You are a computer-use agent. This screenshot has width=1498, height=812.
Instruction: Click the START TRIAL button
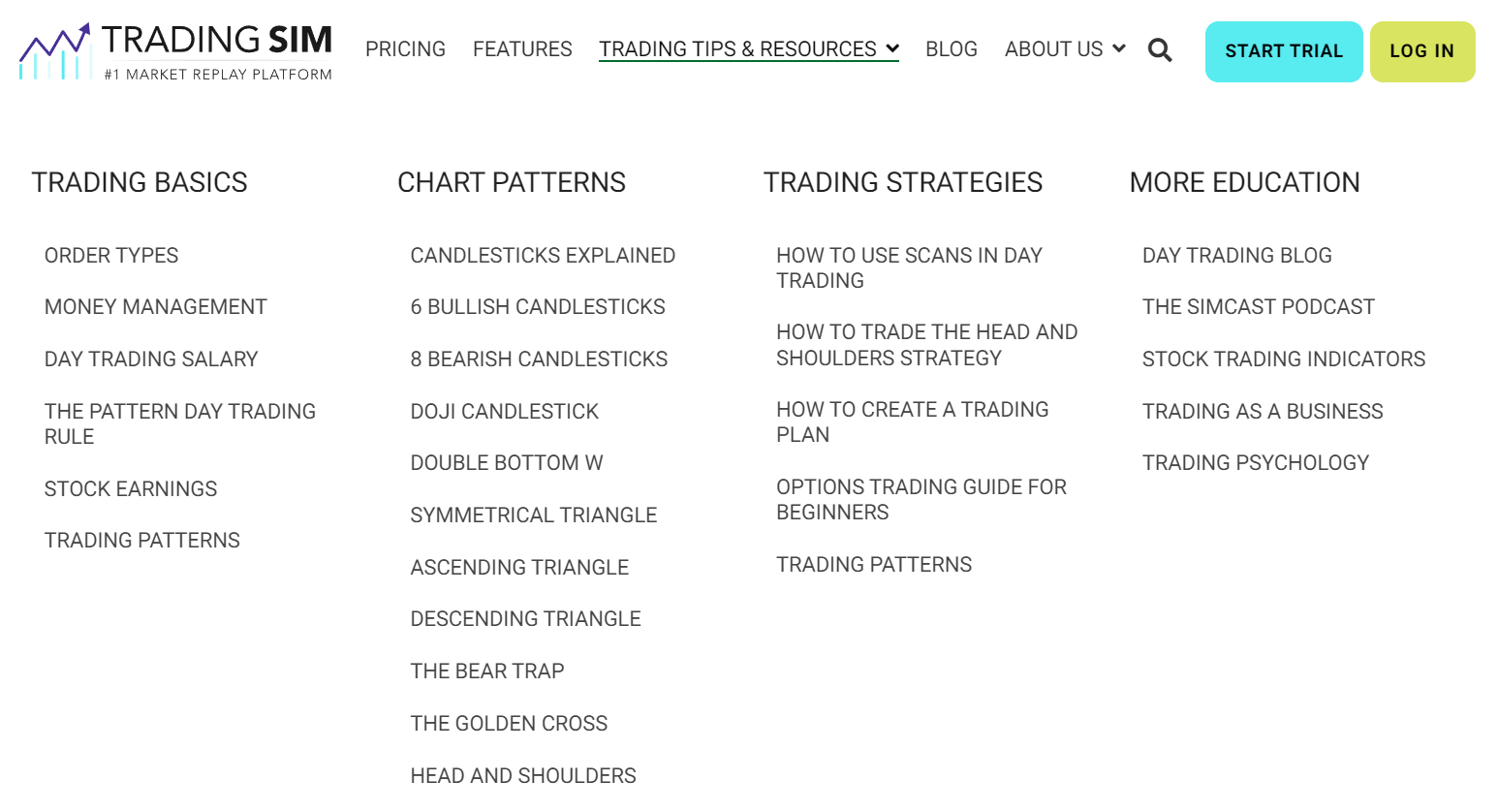pos(1284,51)
